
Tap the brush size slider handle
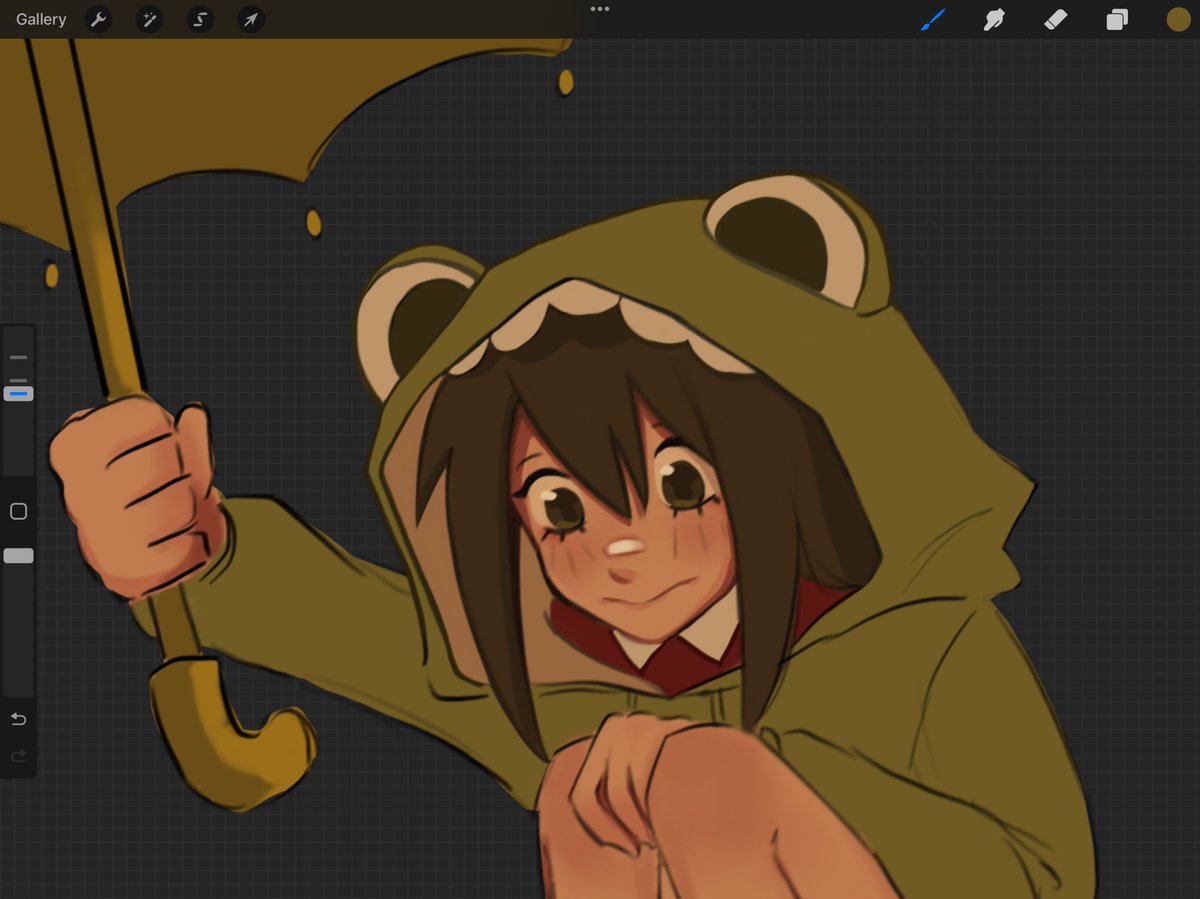click(19, 394)
